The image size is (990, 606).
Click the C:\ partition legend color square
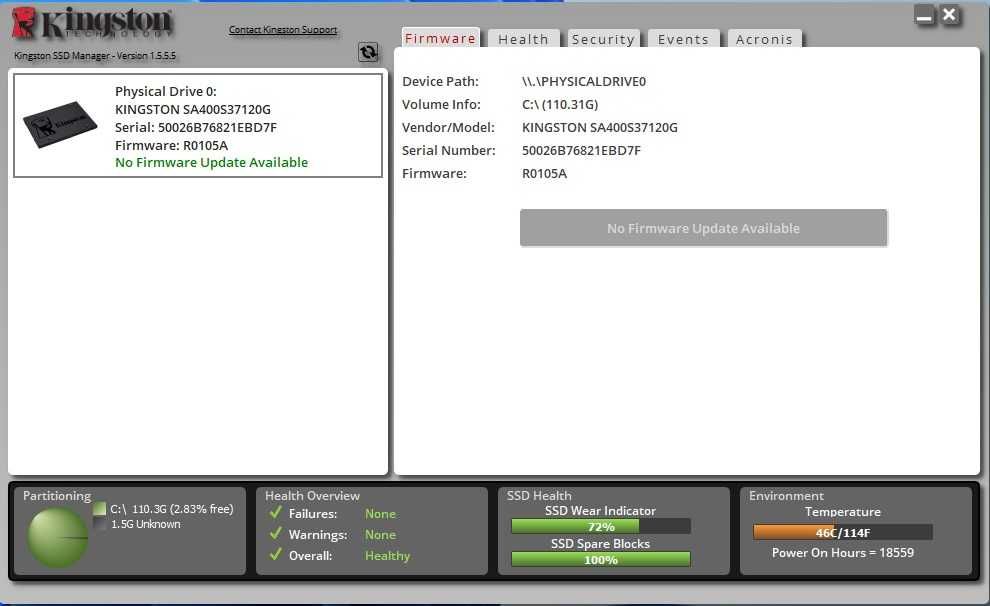[x=100, y=508]
